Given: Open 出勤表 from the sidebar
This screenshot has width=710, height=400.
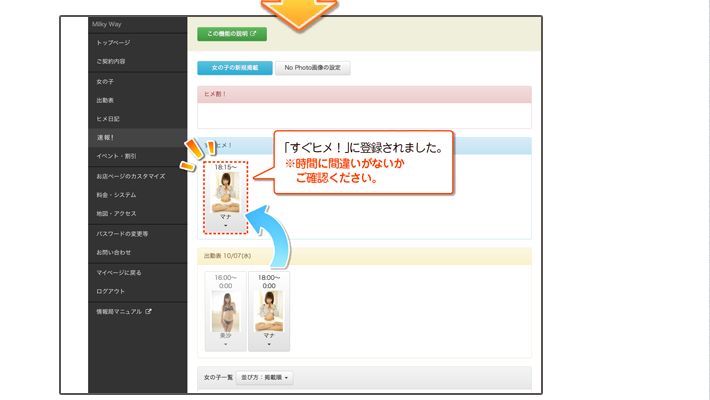Looking at the screenshot, I should pyautogui.click(x=105, y=100).
